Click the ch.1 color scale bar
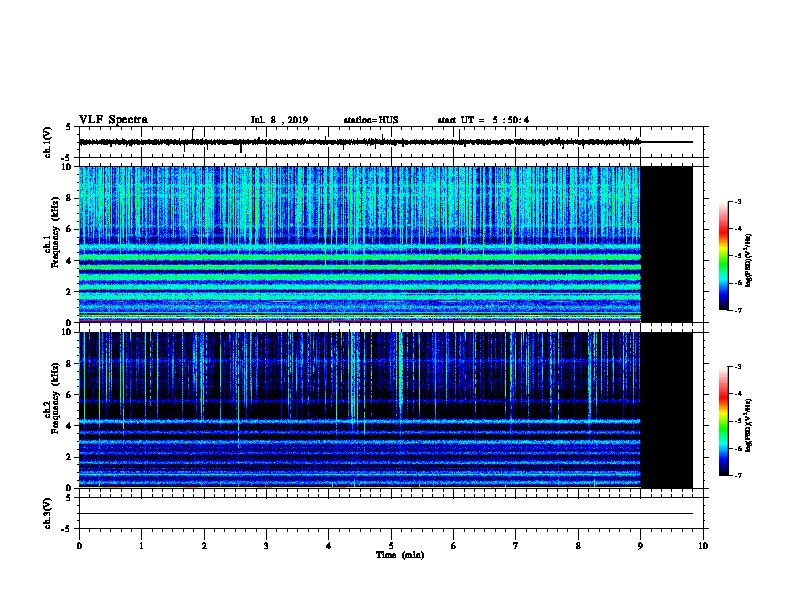This screenshot has width=792, height=612. (x=723, y=256)
